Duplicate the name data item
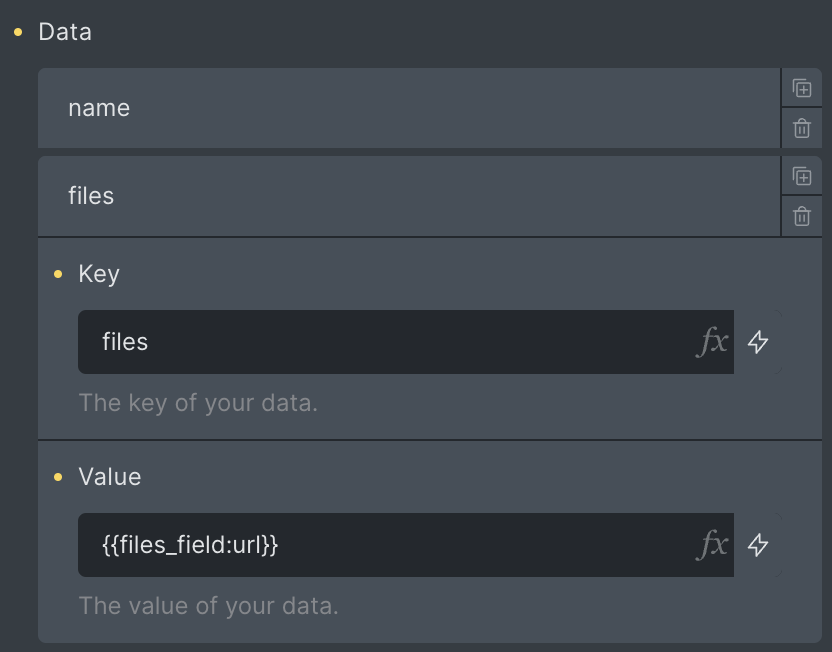 click(x=802, y=88)
